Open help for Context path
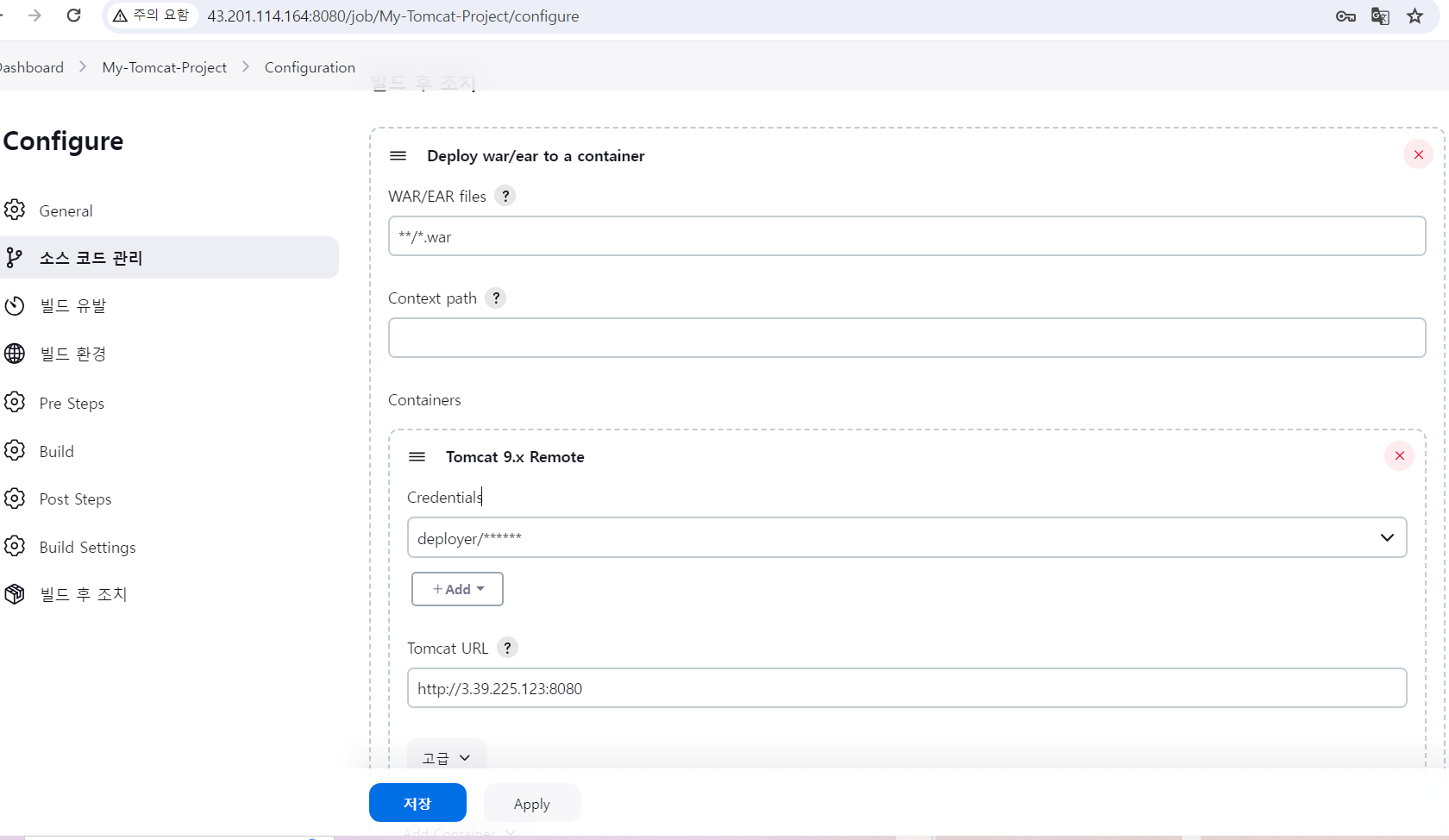The width and height of the screenshot is (1449, 840). pyautogui.click(x=496, y=298)
